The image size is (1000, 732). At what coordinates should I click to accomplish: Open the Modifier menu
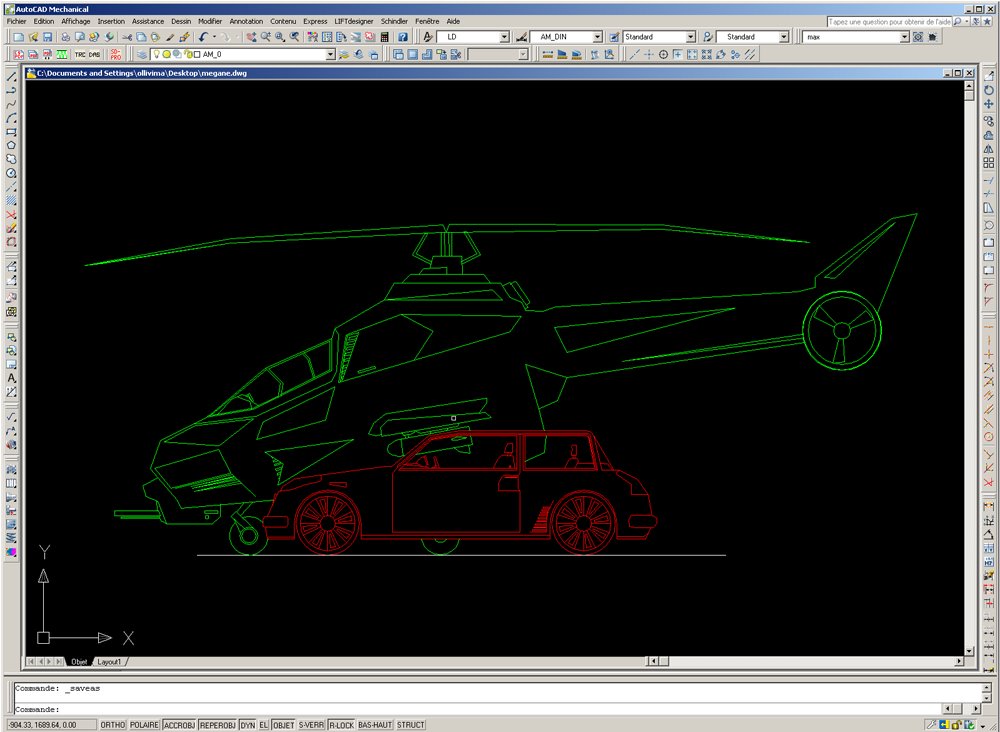pyautogui.click(x=210, y=21)
